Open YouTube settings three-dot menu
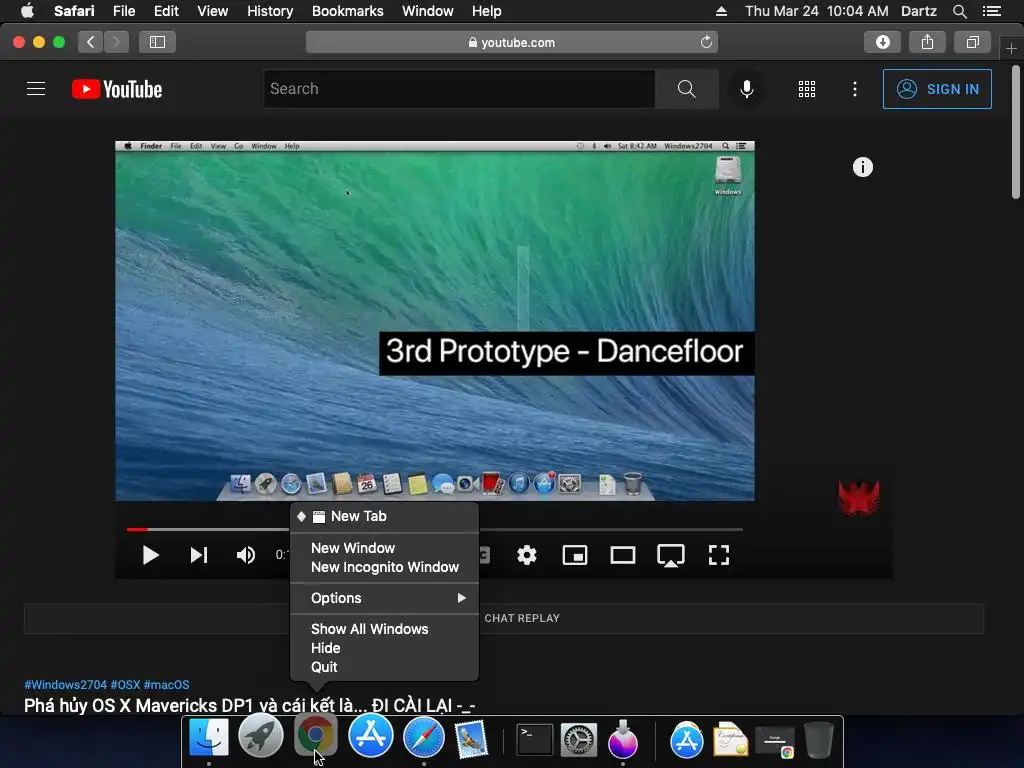 click(854, 89)
